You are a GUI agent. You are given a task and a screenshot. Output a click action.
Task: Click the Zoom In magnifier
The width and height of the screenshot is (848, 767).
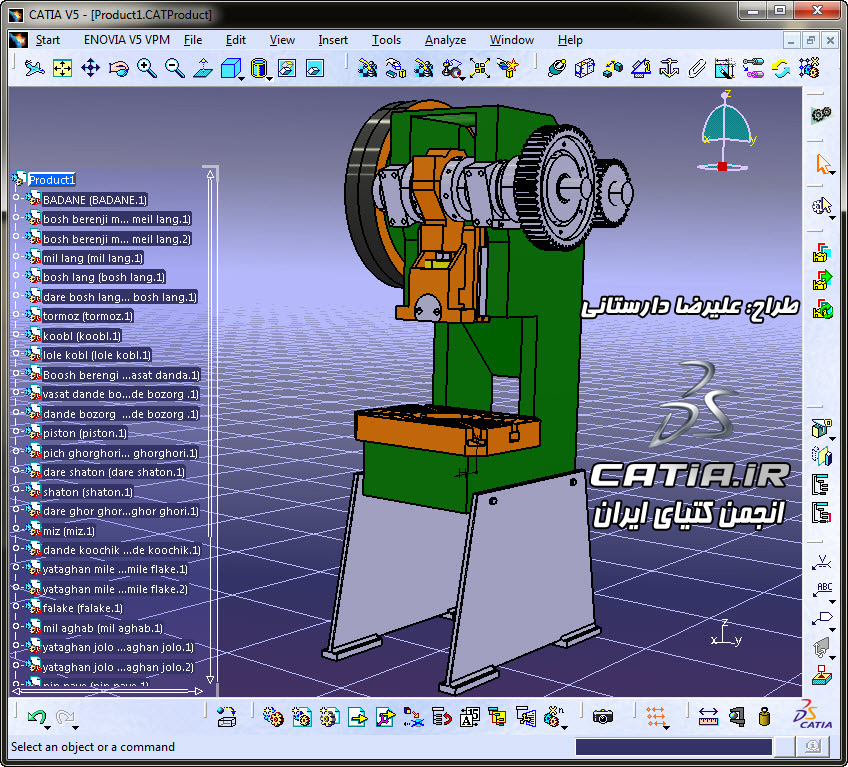(147, 68)
